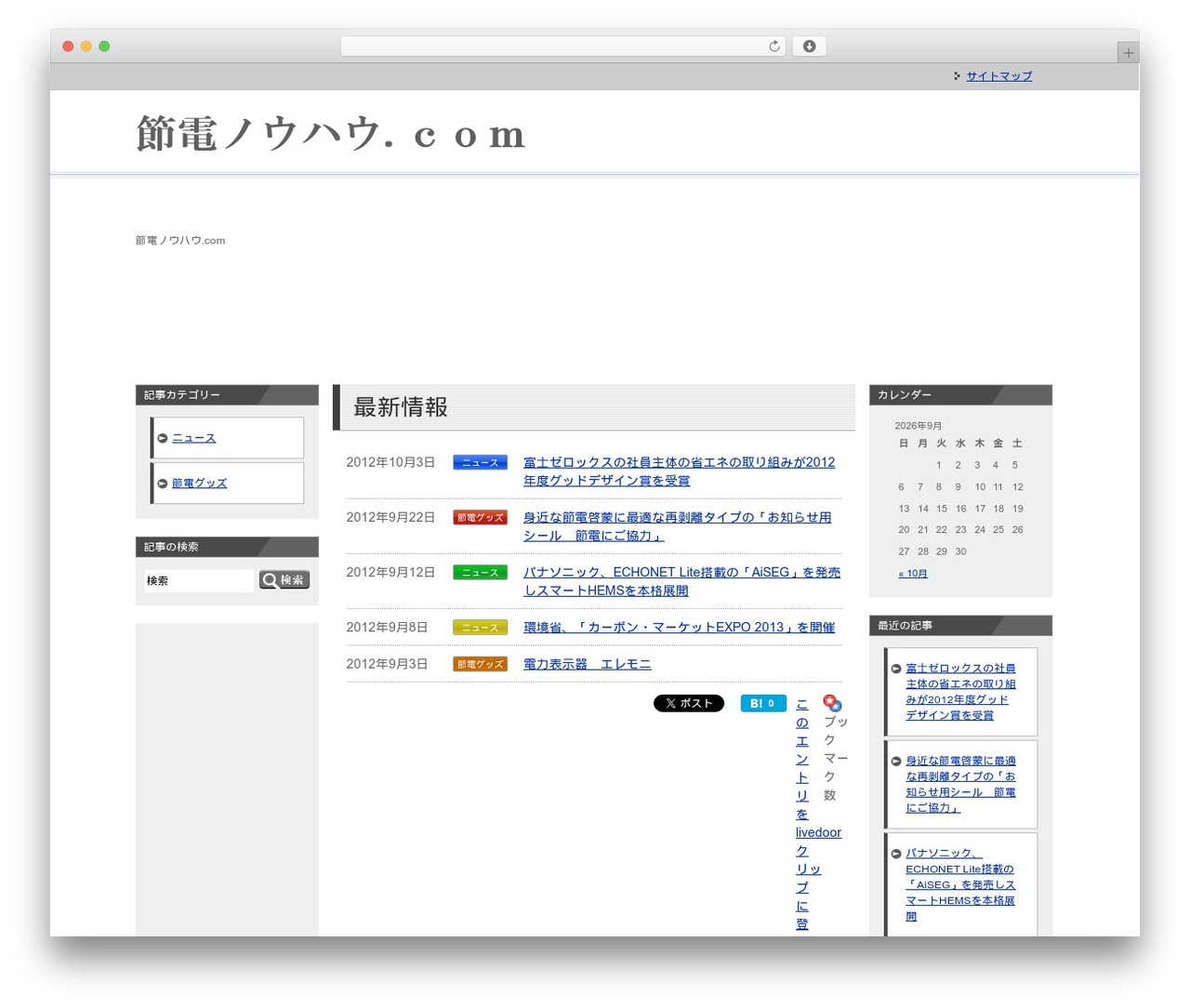1190x1008 pixels.
Task: Click the このエントリをlivedoorクリップに登録 link
Action: (818, 814)
